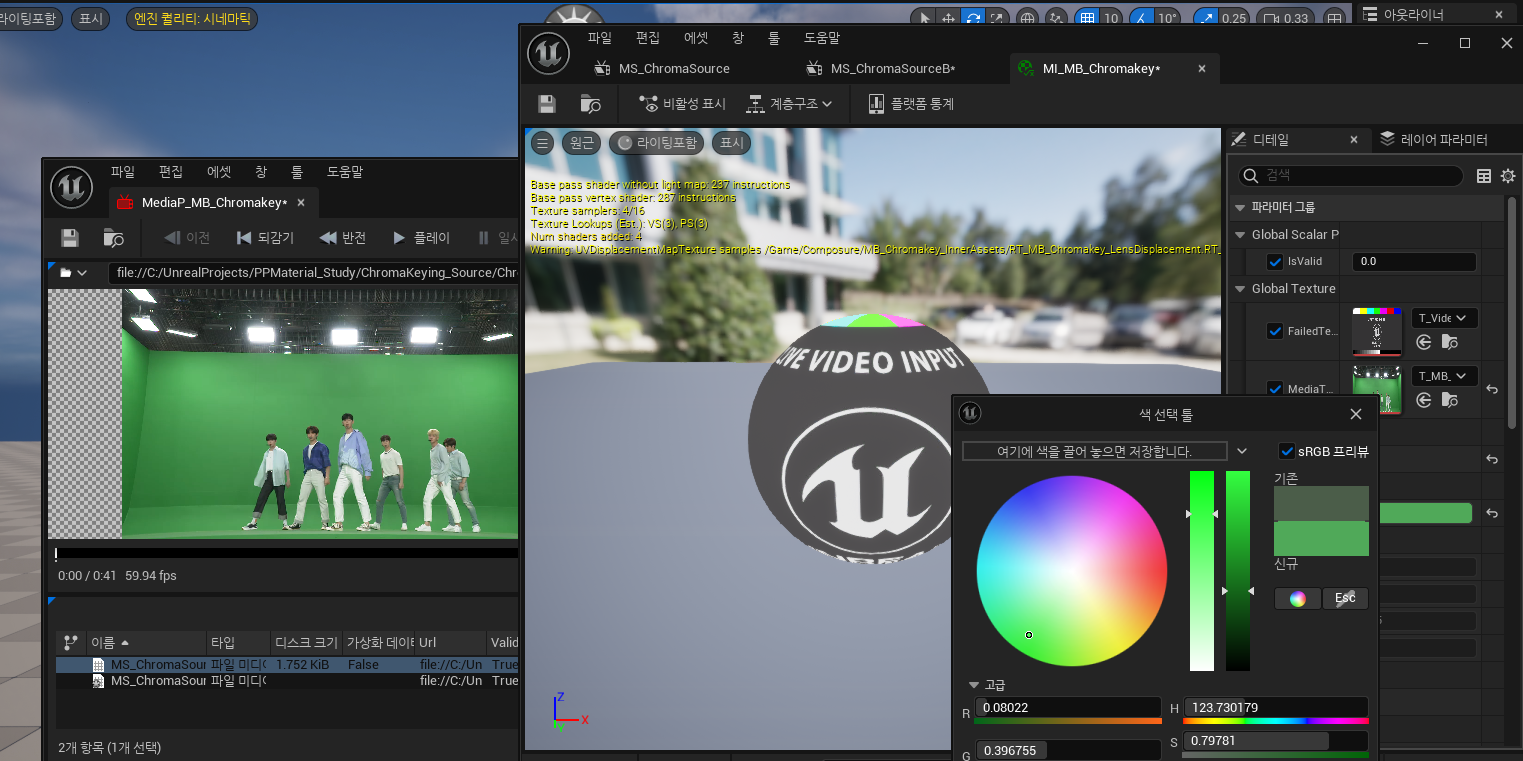Open the T_Vide texture asset dropdown
The width and height of the screenshot is (1523, 761).
tap(1444, 318)
